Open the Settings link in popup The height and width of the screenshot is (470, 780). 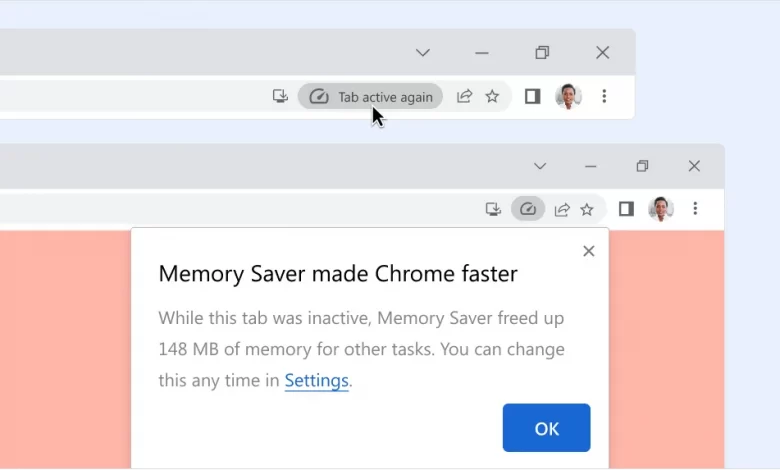tap(316, 380)
